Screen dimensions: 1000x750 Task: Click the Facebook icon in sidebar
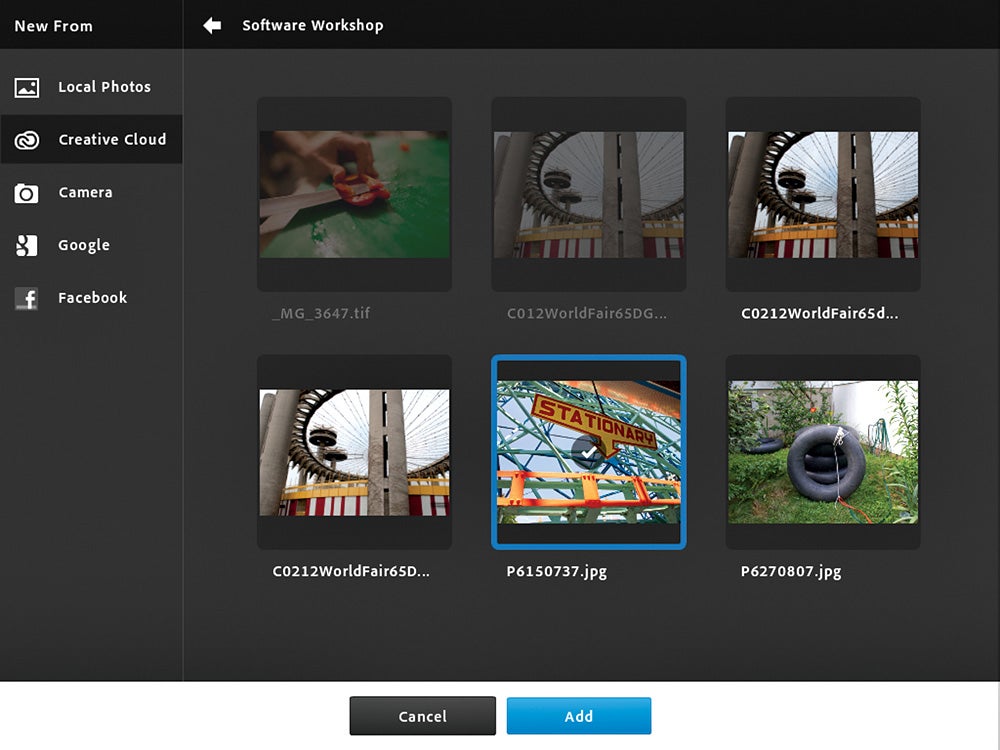click(27, 298)
